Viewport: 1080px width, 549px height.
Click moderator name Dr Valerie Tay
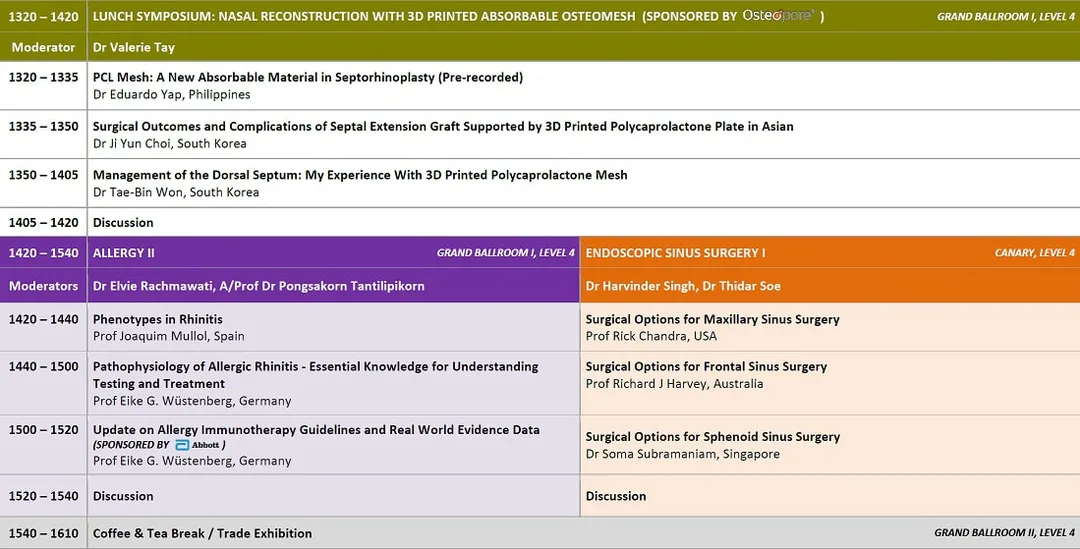[134, 48]
